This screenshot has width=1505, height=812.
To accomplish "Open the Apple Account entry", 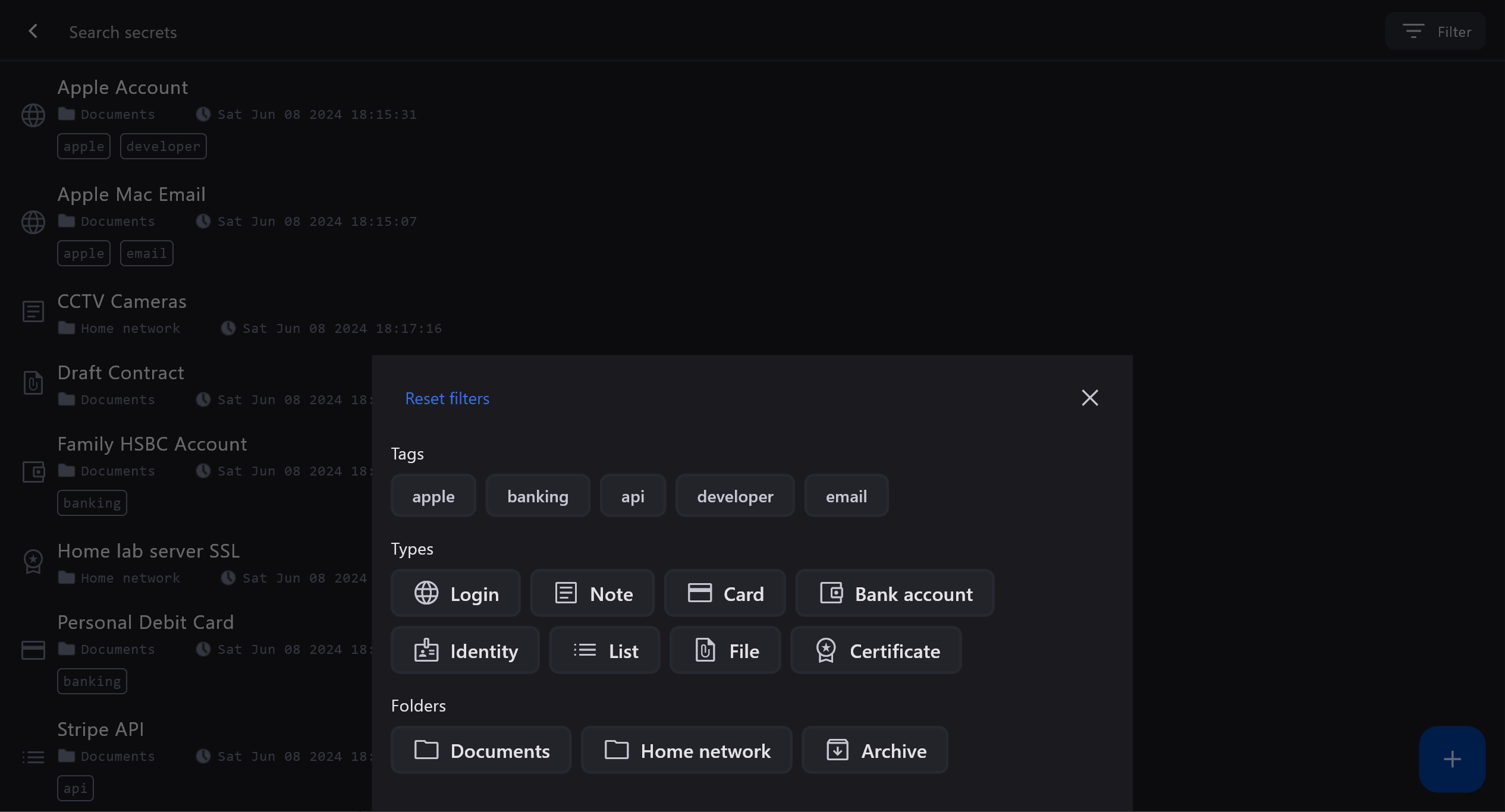I will tap(122, 87).
